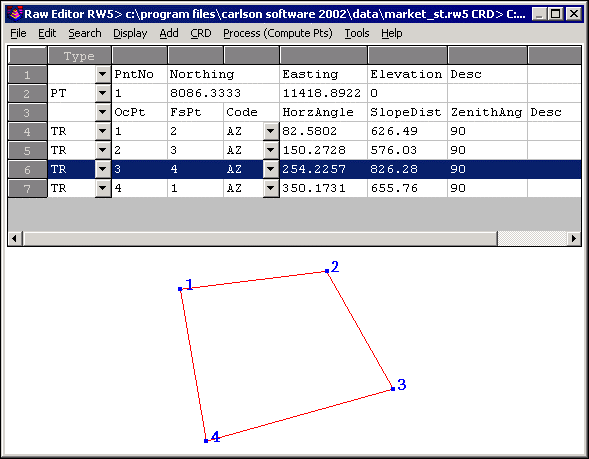Click the SlopeDist cell 626.49
Screen dimensions: 589x459
[407, 131]
